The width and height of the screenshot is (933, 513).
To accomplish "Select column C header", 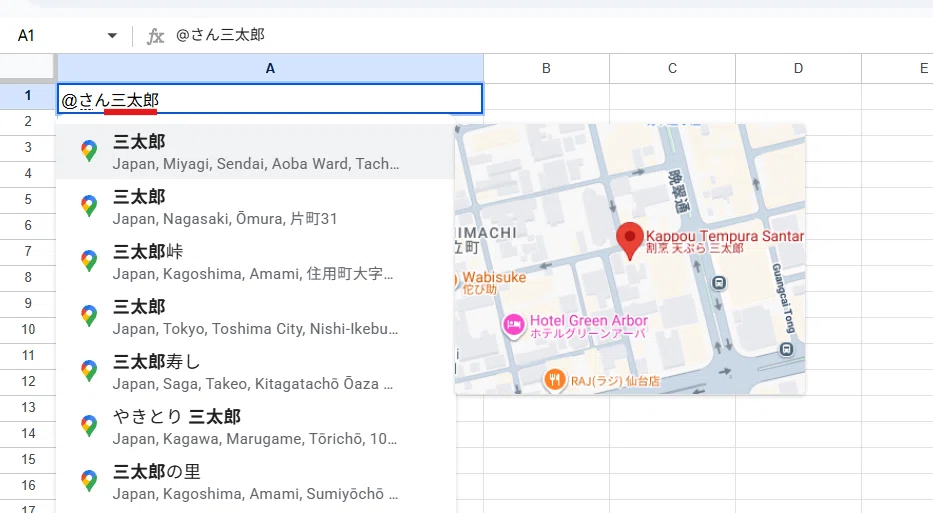I will tap(672, 68).
